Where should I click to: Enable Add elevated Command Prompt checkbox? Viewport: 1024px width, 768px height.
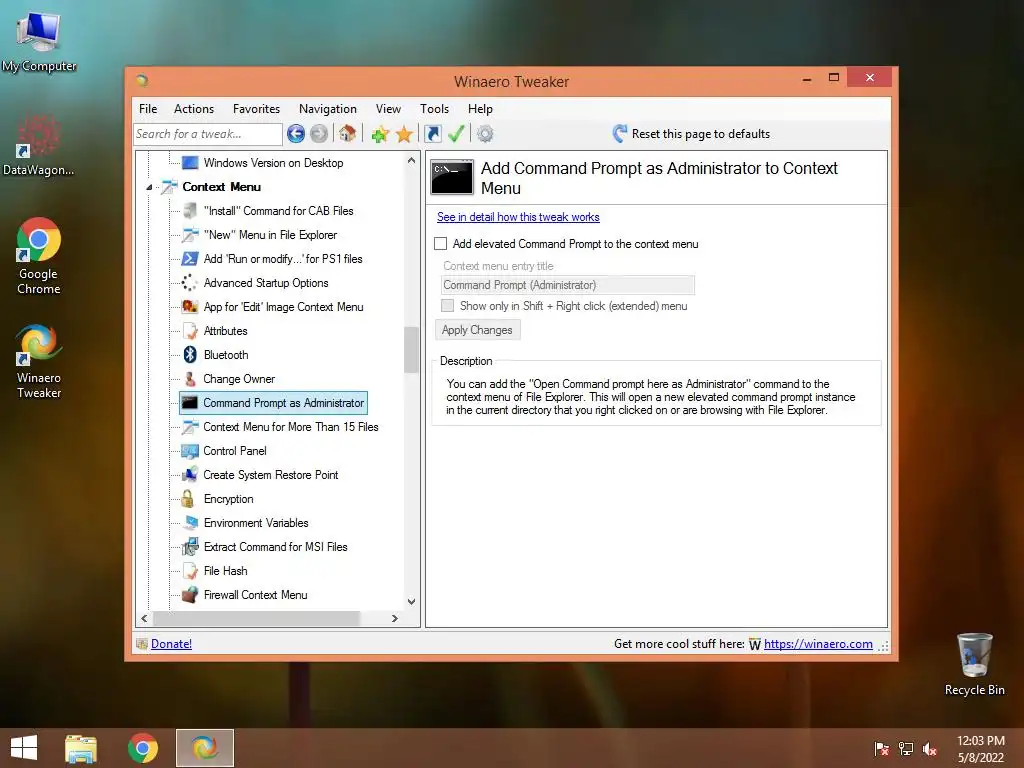point(441,244)
